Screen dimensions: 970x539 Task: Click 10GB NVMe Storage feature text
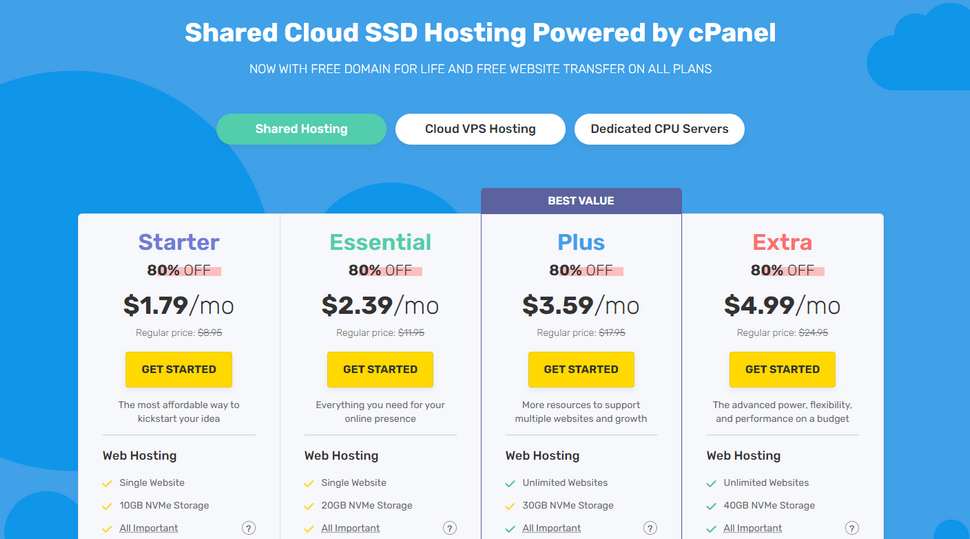(x=164, y=506)
